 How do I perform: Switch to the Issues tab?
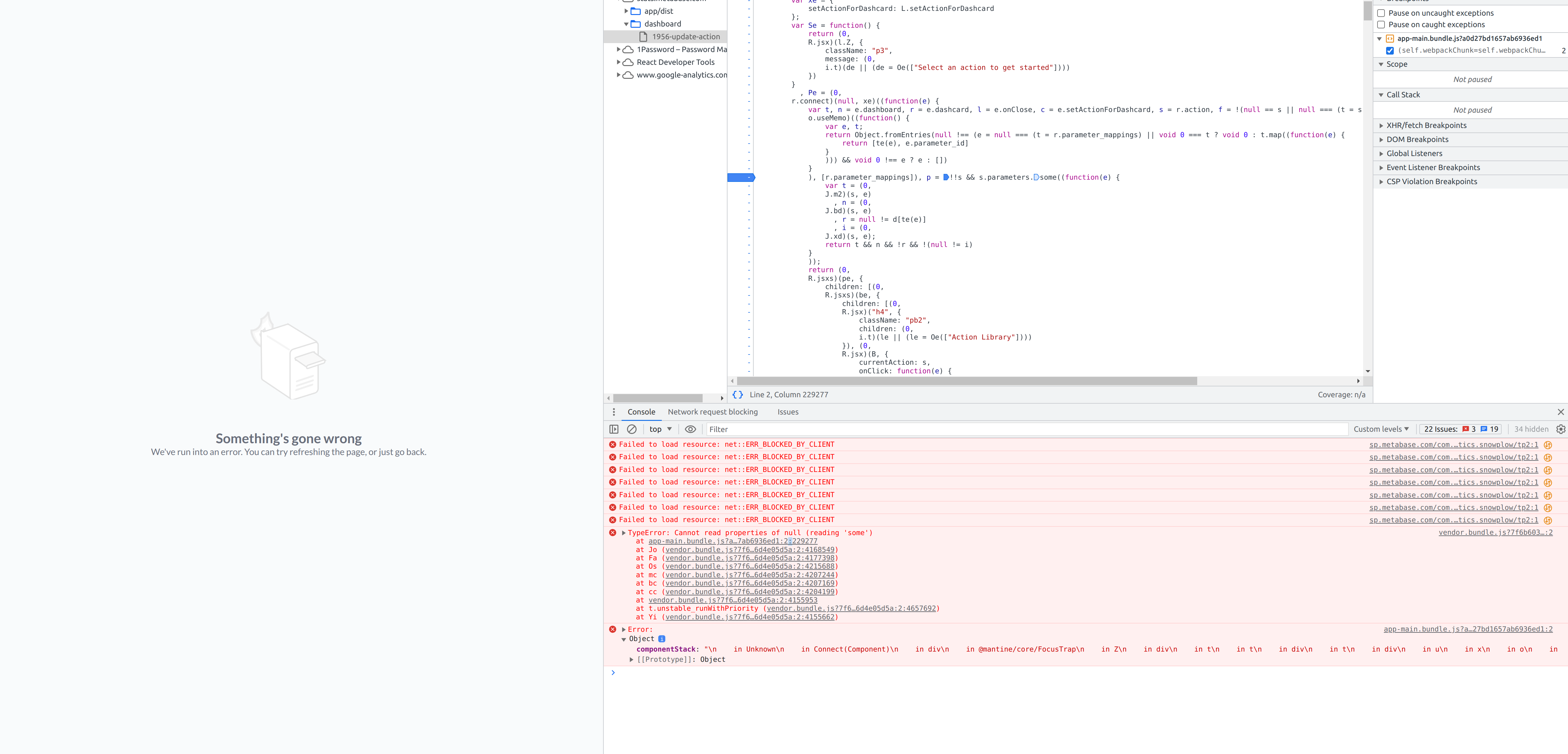[788, 412]
